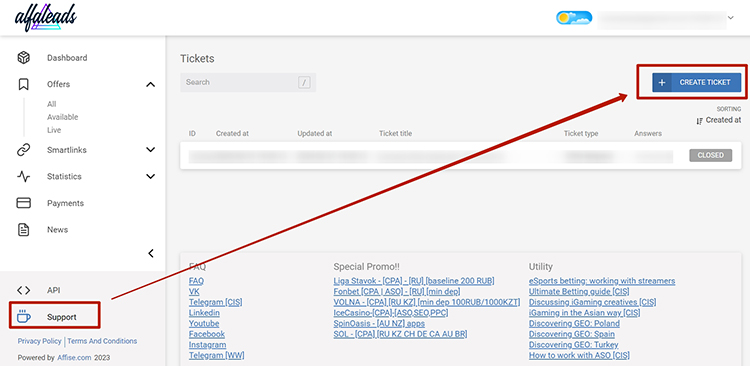Click the Answers column header

(648, 133)
